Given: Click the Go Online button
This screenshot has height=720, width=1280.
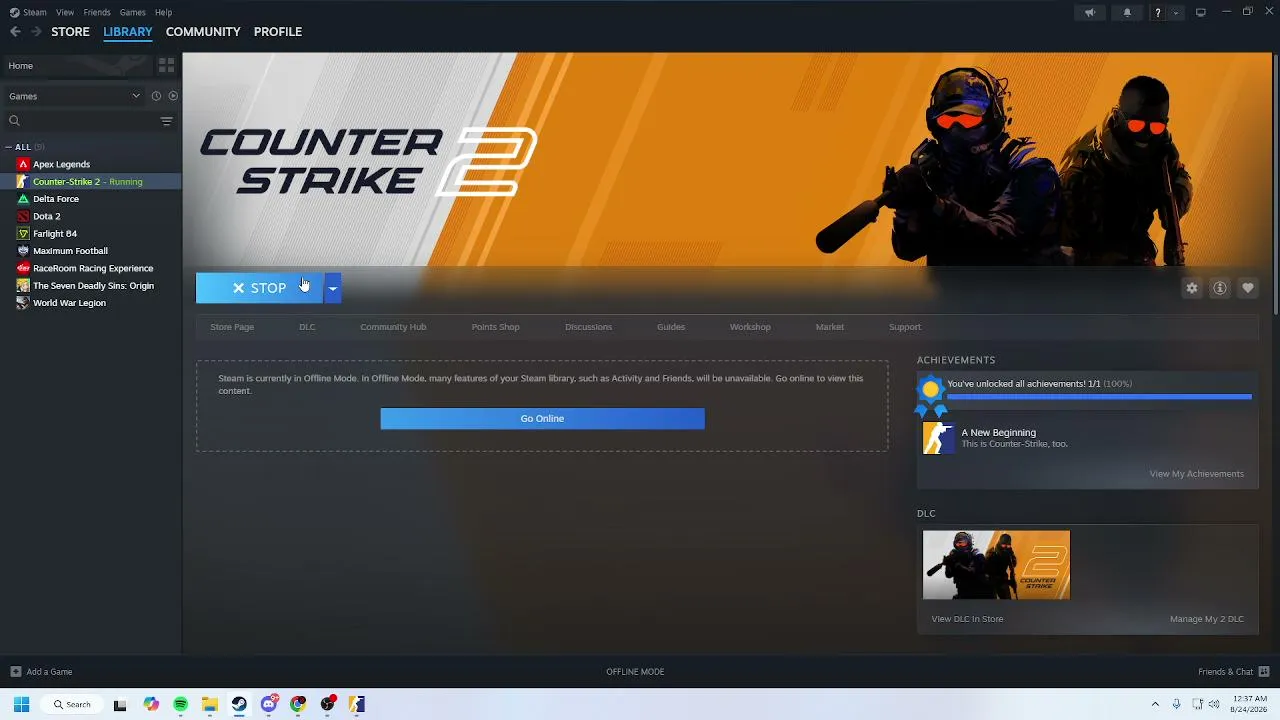Looking at the screenshot, I should coord(542,419).
